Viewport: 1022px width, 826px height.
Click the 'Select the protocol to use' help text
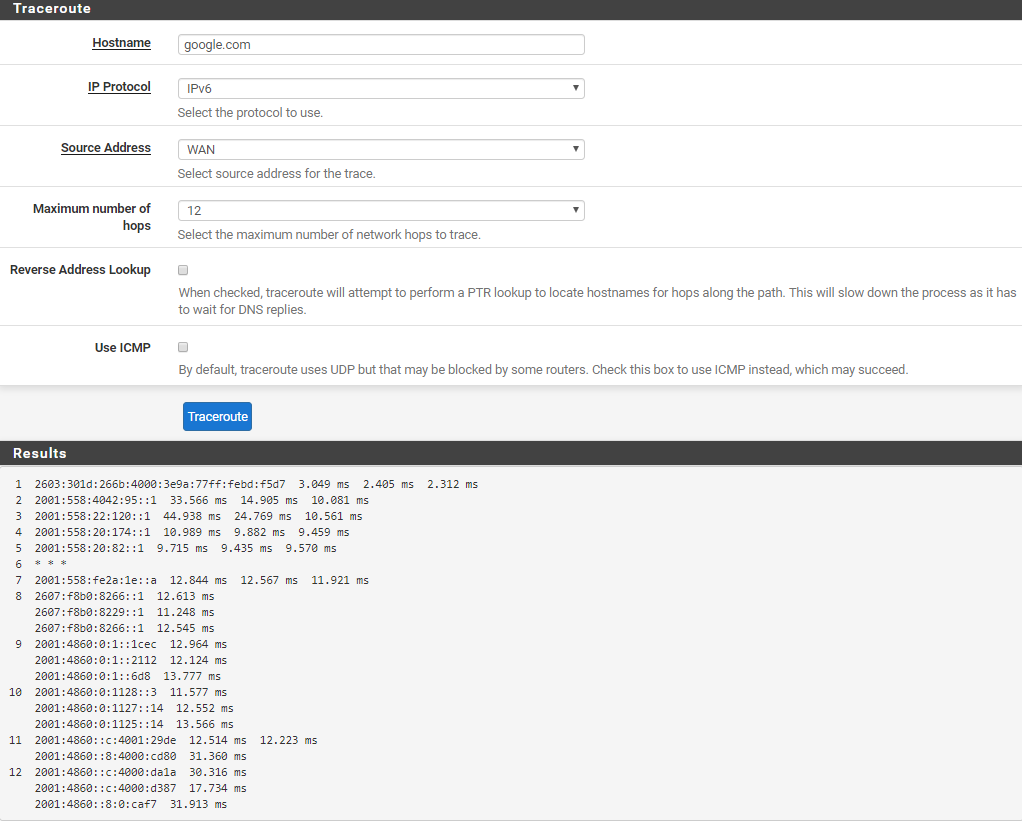pos(250,113)
